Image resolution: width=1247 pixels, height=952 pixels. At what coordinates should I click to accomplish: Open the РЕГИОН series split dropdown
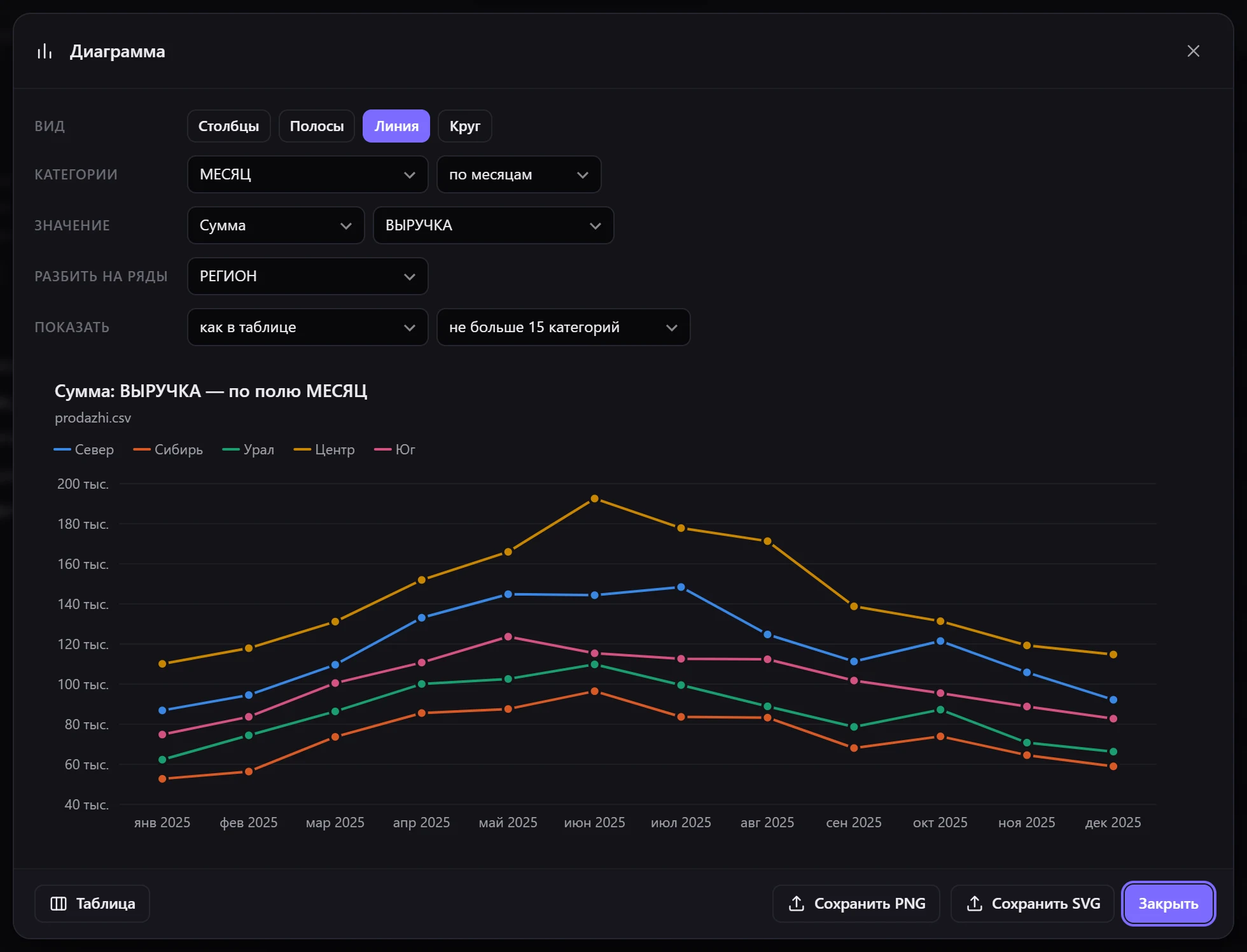coord(308,276)
